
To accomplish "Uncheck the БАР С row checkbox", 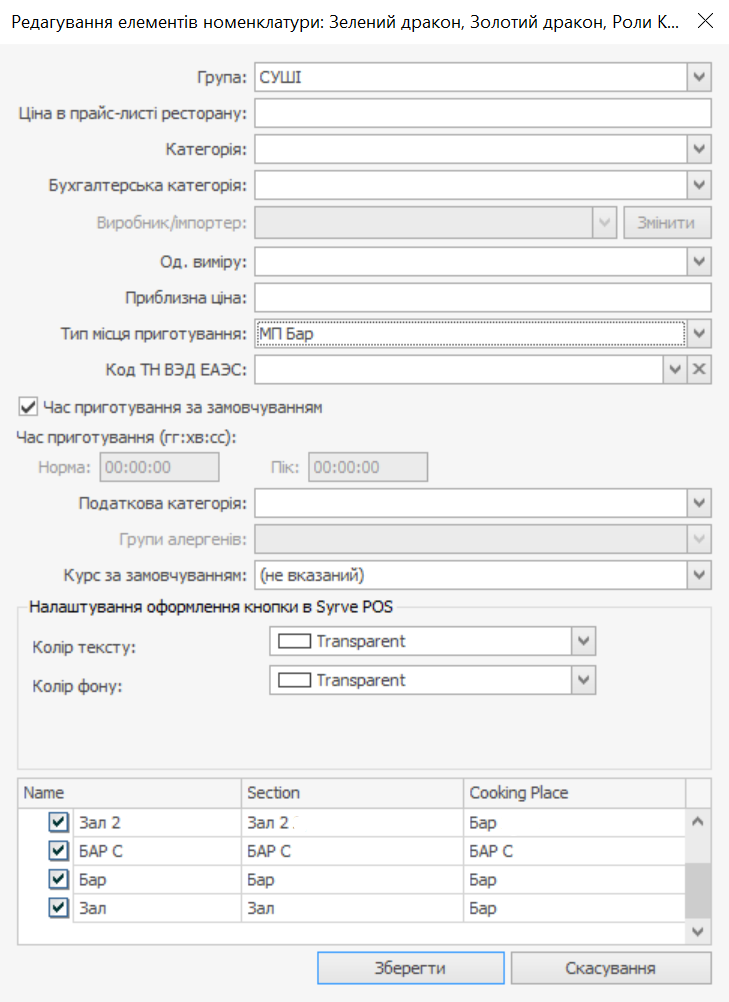I will pyautogui.click(x=58, y=851).
